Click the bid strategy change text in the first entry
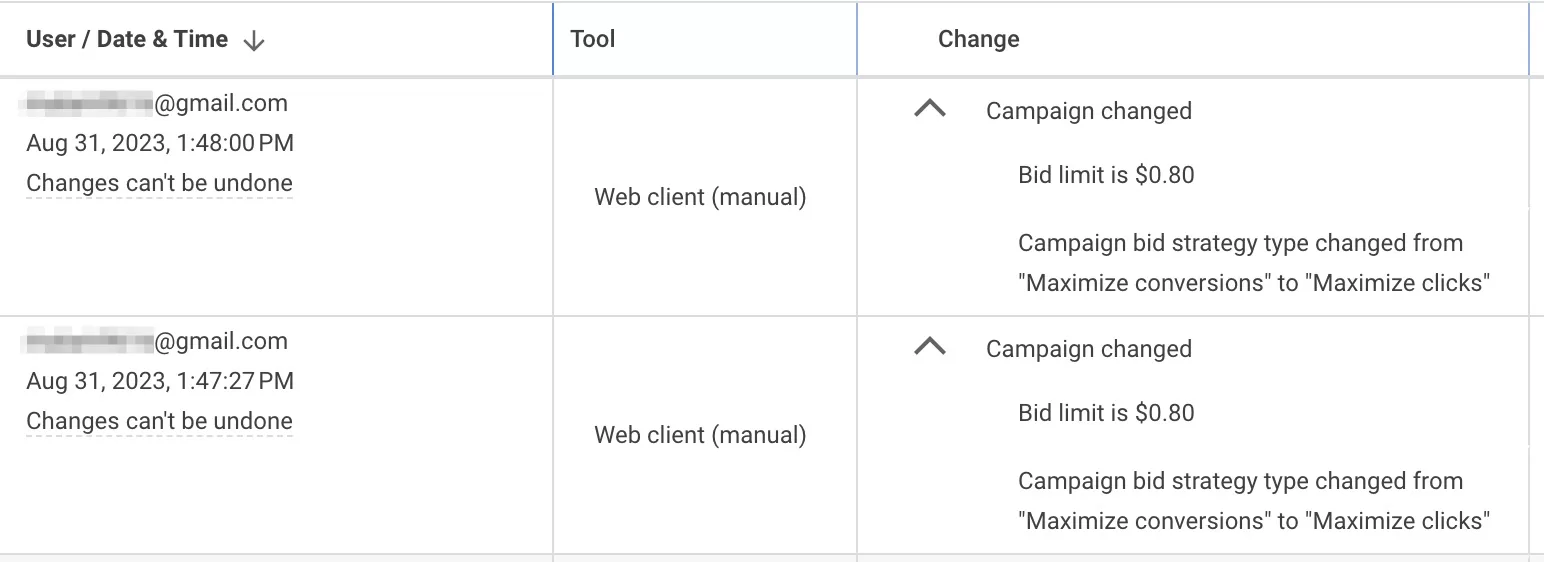 [1254, 263]
